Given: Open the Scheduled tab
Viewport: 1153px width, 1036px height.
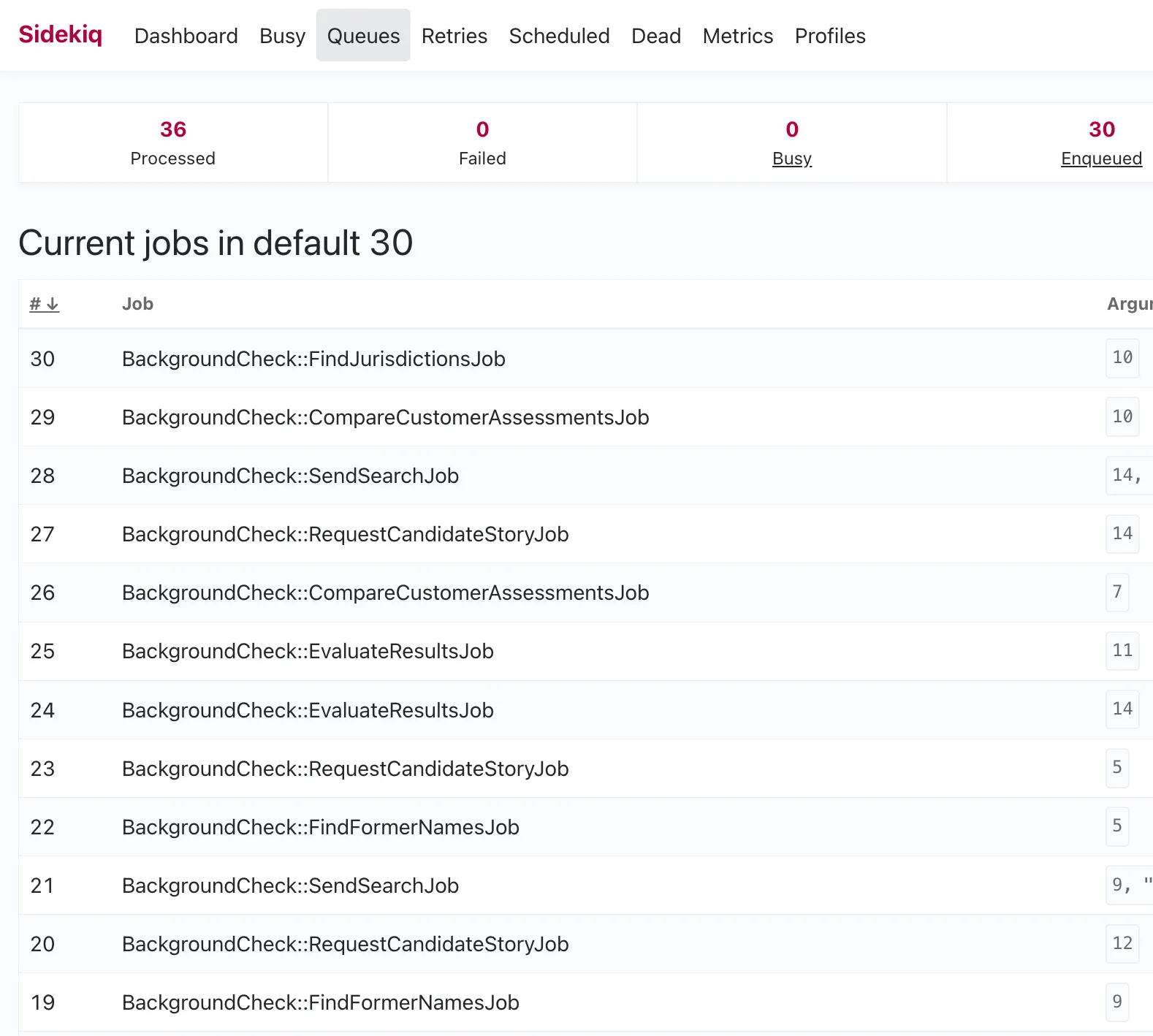Looking at the screenshot, I should [560, 36].
